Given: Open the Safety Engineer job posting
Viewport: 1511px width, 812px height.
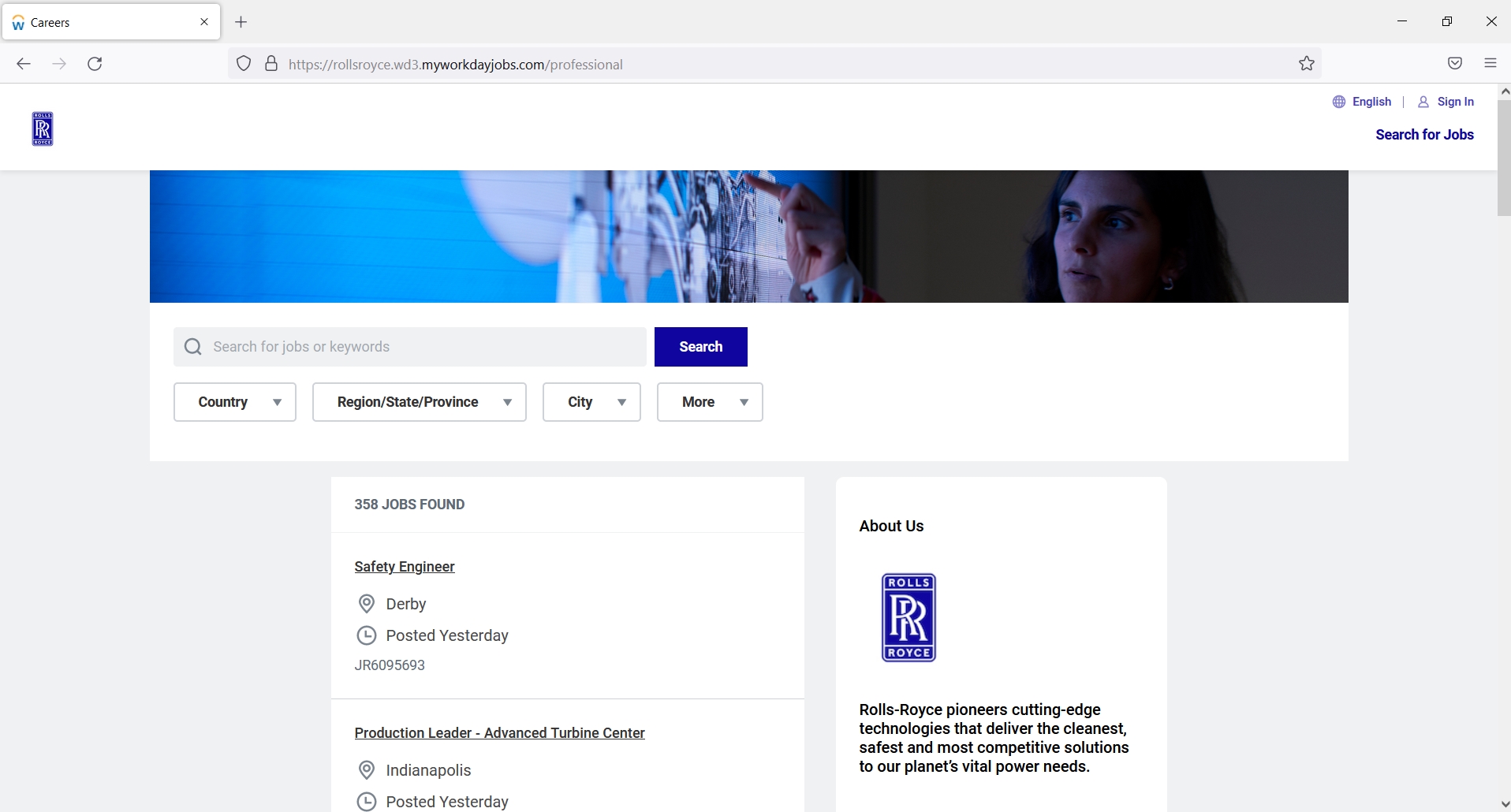Looking at the screenshot, I should [404, 566].
